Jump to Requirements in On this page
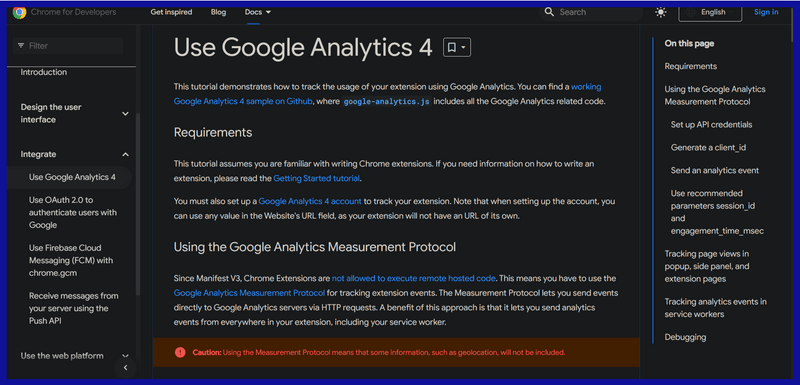Image resolution: width=800 pixels, height=385 pixels. point(690,66)
